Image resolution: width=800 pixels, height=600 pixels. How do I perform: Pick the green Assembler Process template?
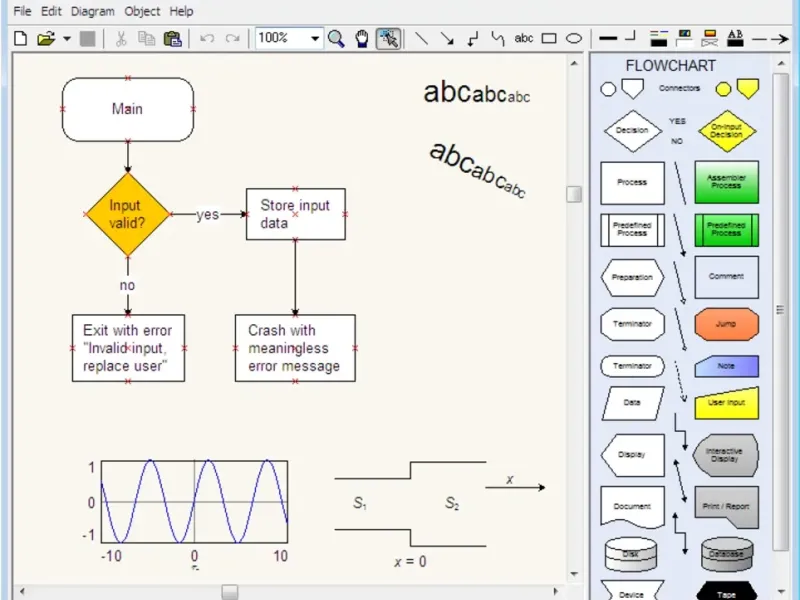[727, 182]
